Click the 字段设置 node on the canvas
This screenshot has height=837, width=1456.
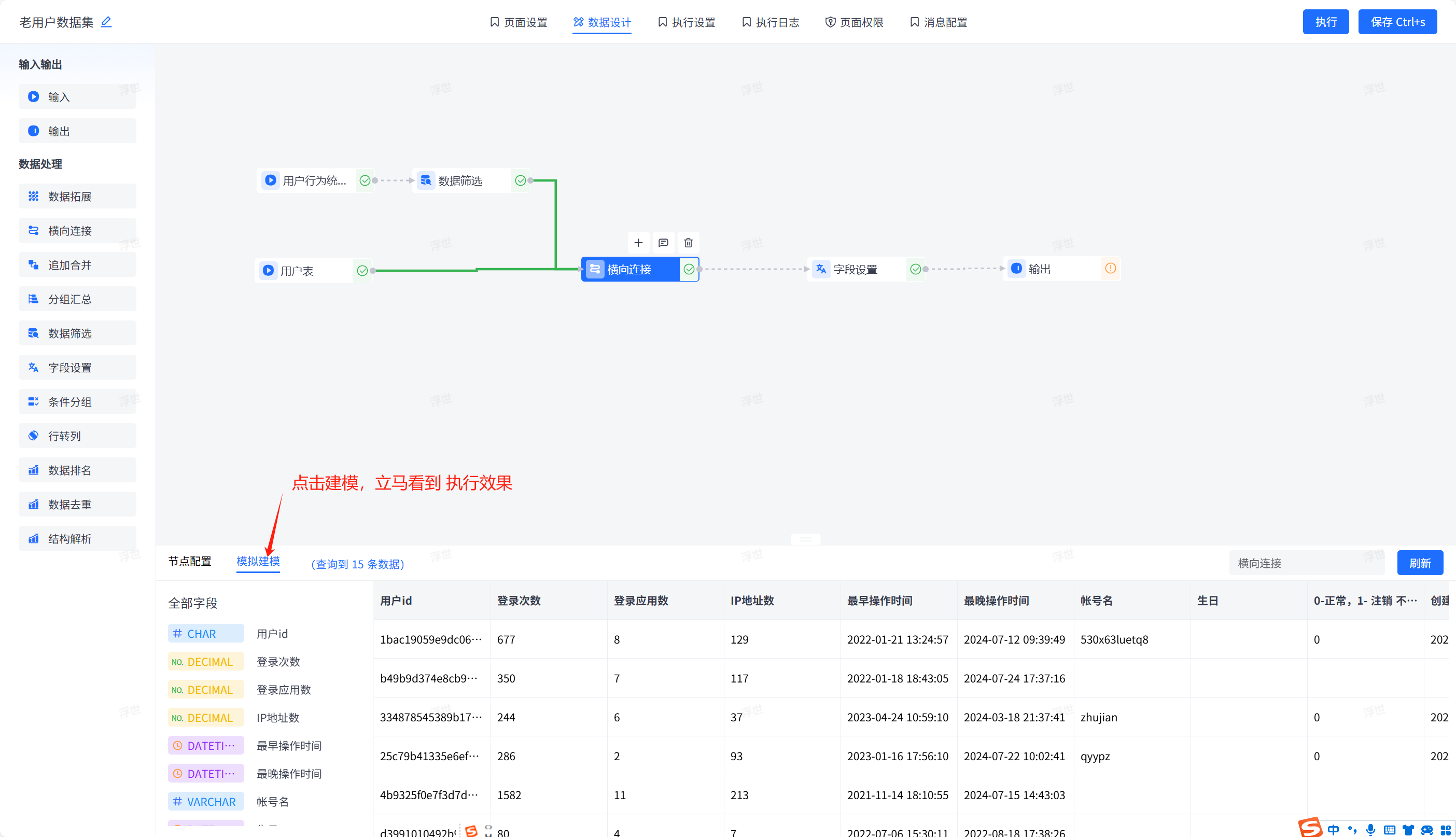pyautogui.click(x=856, y=269)
